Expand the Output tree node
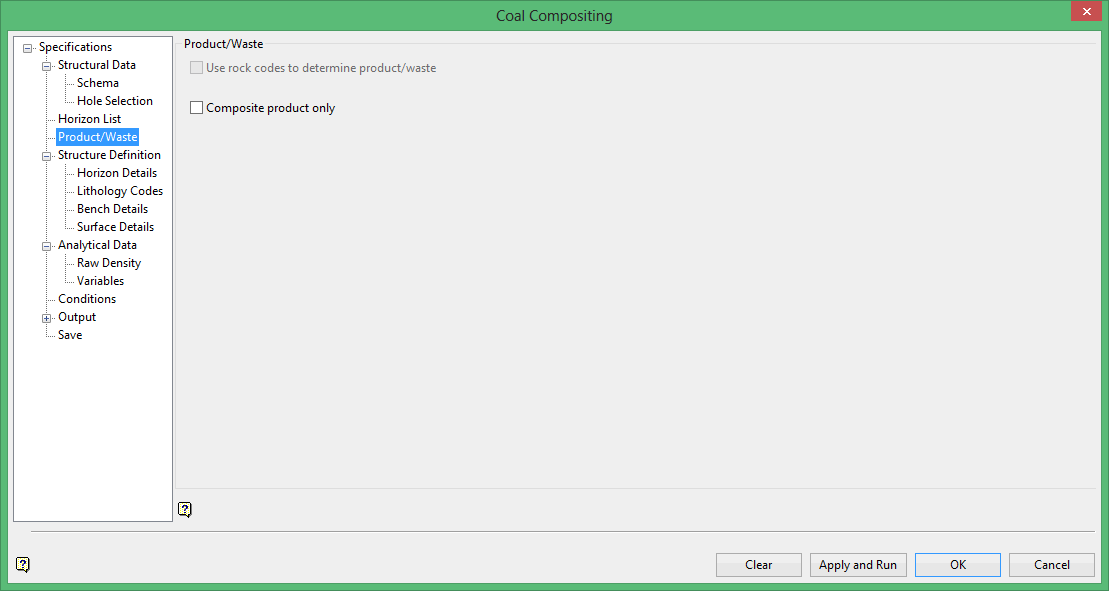Screen dimensions: 1109x591 (47, 318)
